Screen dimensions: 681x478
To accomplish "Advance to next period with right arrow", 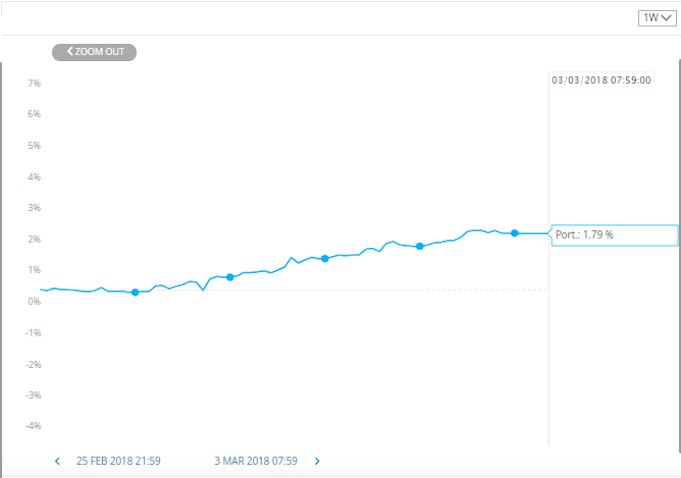I will [x=317, y=461].
